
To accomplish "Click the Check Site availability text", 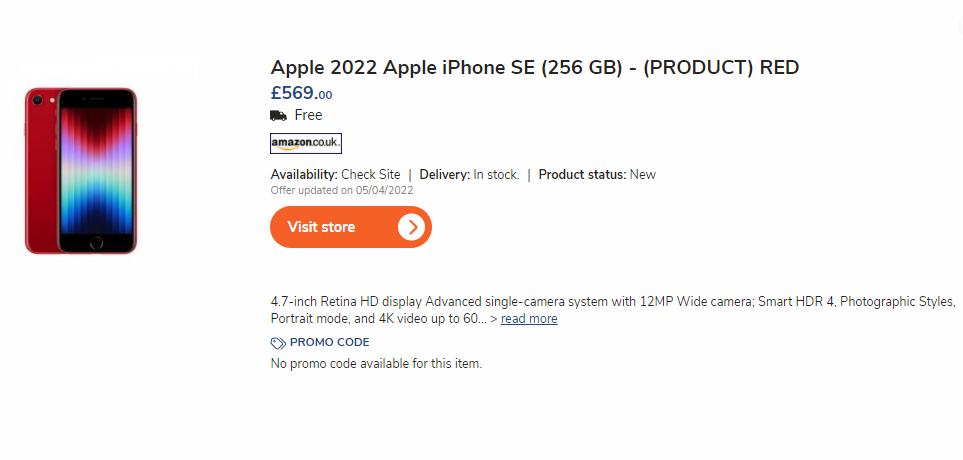I will [x=371, y=174].
